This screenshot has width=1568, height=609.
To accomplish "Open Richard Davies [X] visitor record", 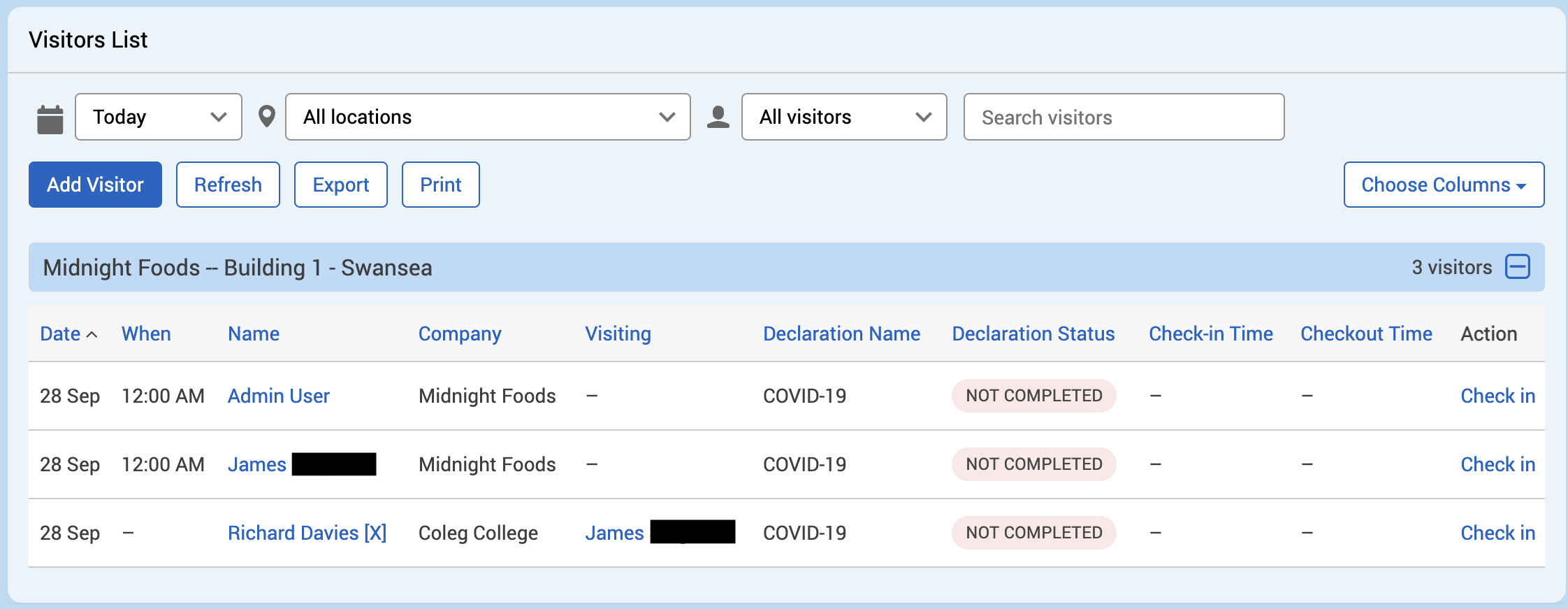I will click(x=307, y=533).
